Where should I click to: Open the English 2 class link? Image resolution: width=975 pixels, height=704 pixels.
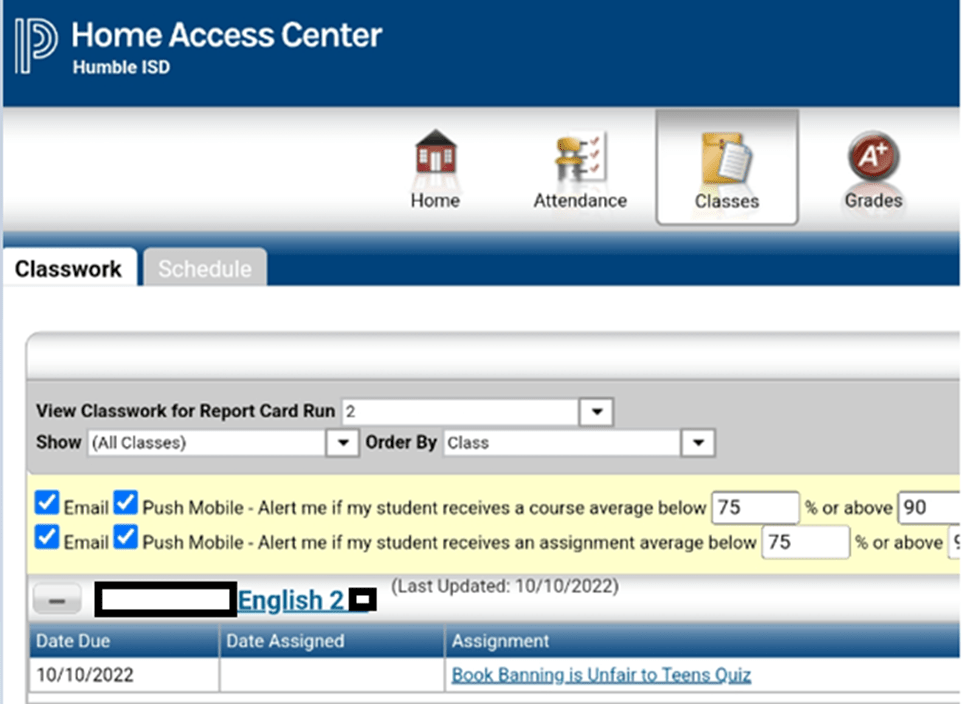pyautogui.click(x=291, y=600)
